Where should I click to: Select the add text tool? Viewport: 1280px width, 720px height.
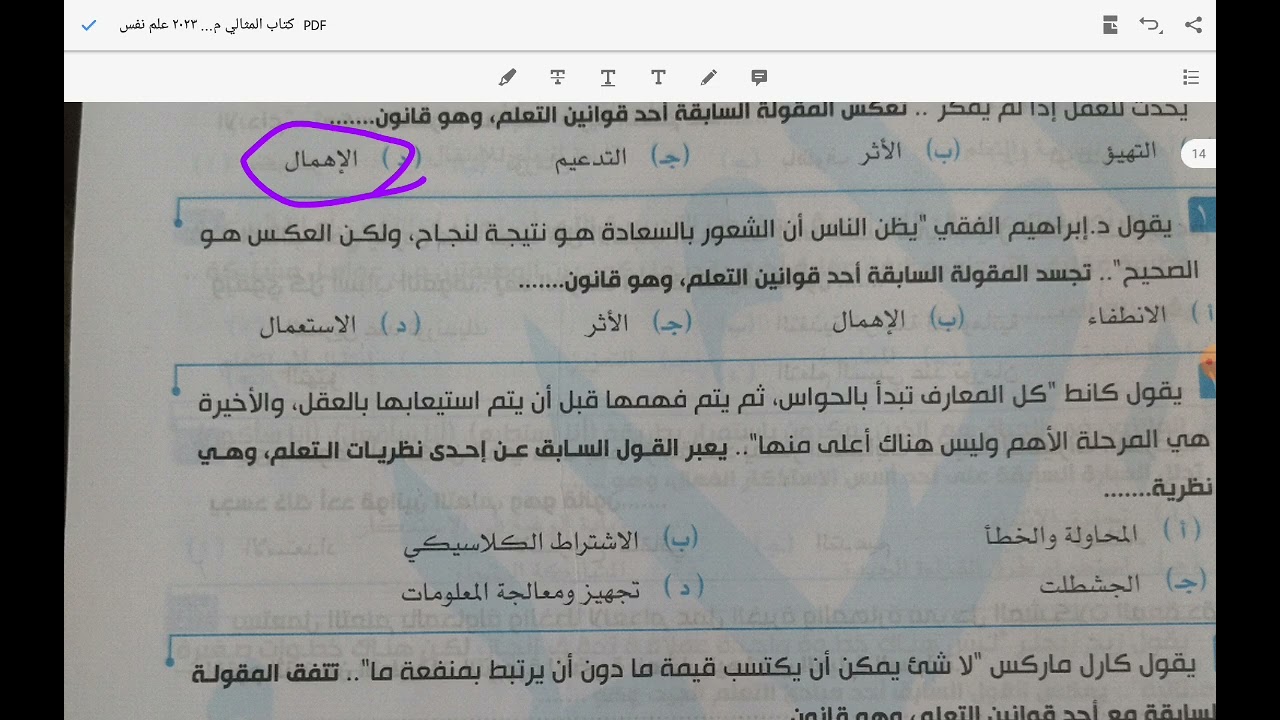[x=658, y=77]
